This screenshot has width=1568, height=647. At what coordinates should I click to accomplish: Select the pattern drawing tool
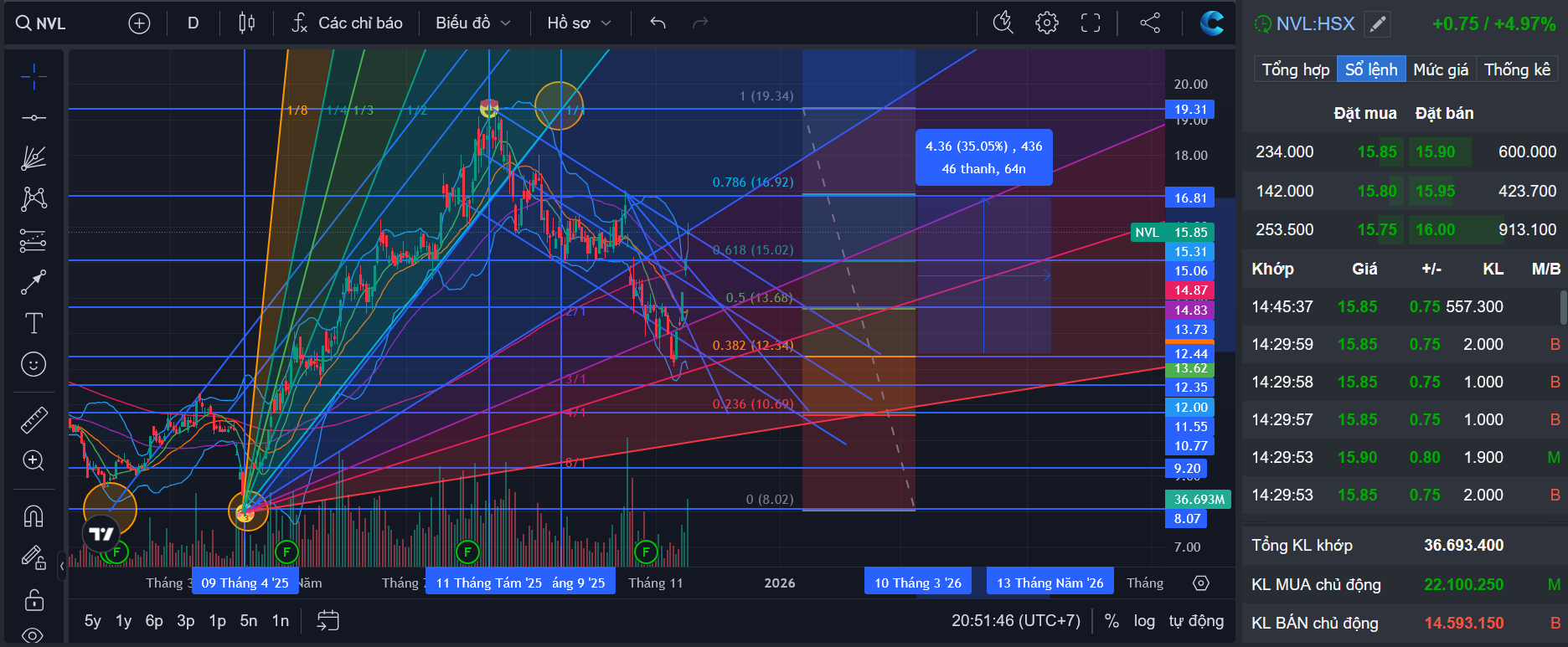[x=34, y=199]
